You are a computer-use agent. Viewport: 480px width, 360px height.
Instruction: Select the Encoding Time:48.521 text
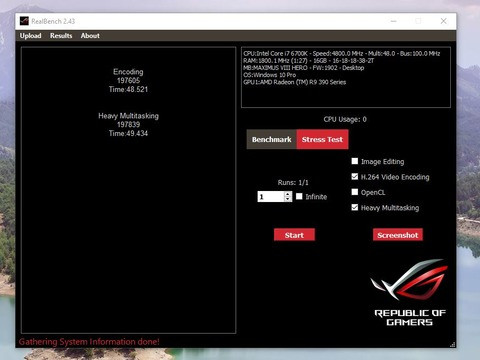[128, 89]
